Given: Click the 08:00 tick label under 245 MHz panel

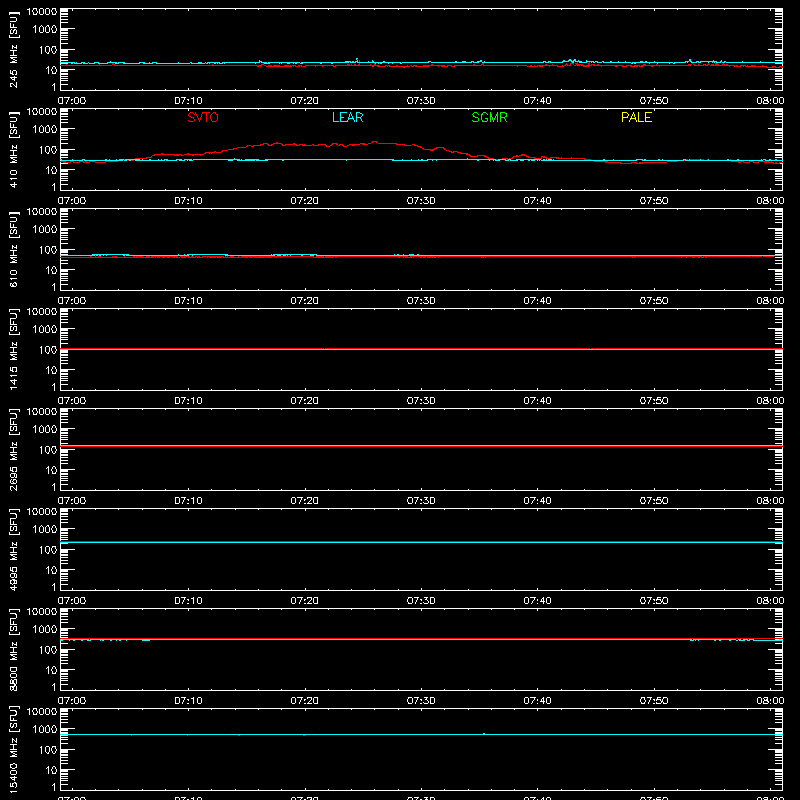Looking at the screenshot, I should [770, 101].
